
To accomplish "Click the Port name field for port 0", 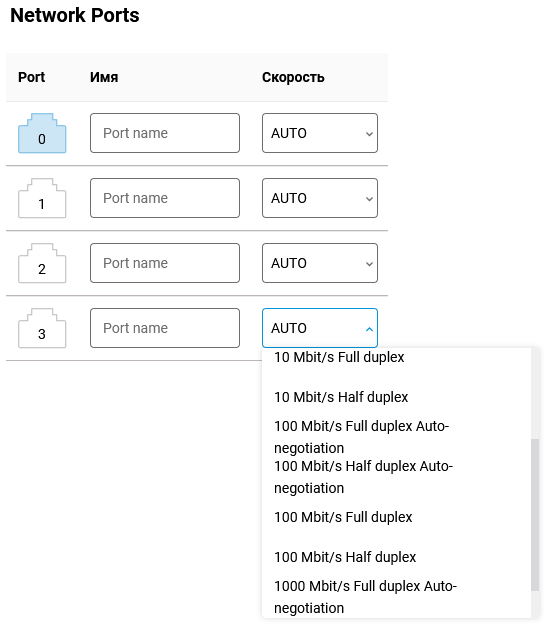I will tap(165, 133).
